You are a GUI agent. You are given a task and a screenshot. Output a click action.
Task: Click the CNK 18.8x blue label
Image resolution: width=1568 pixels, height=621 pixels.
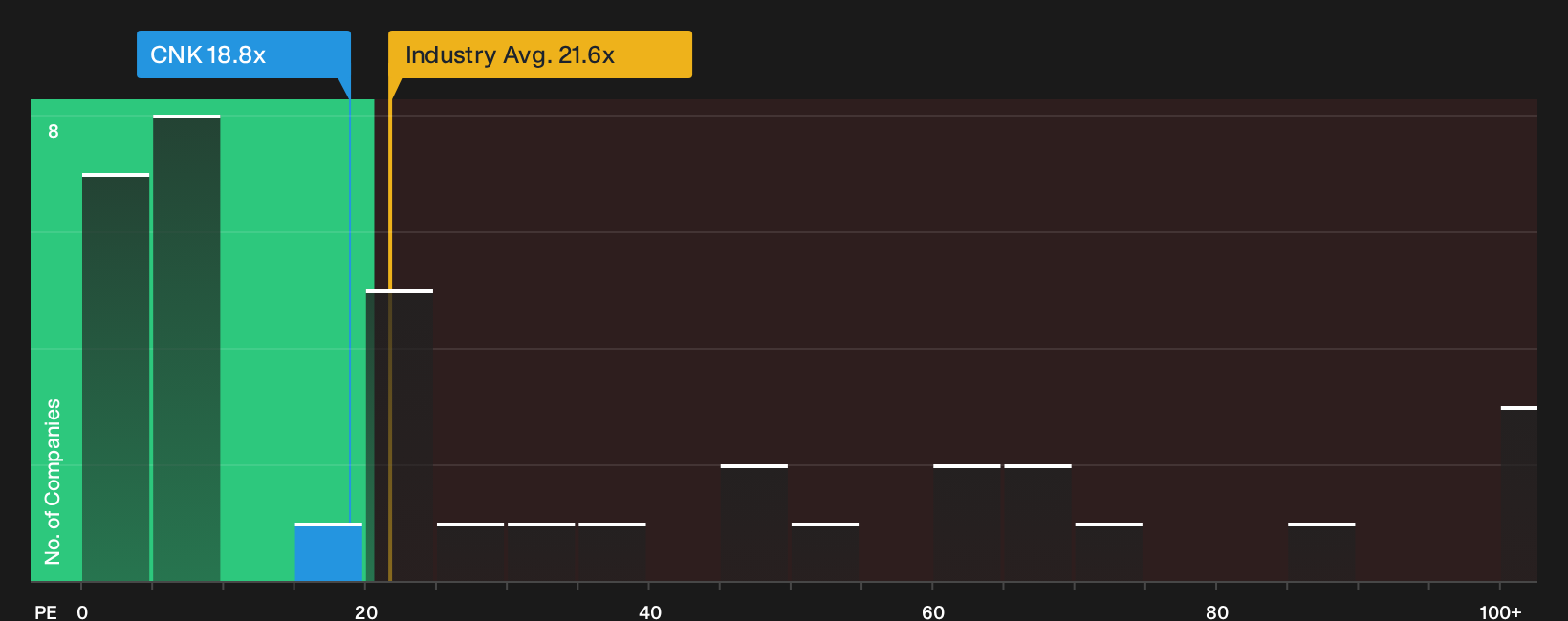[244, 54]
